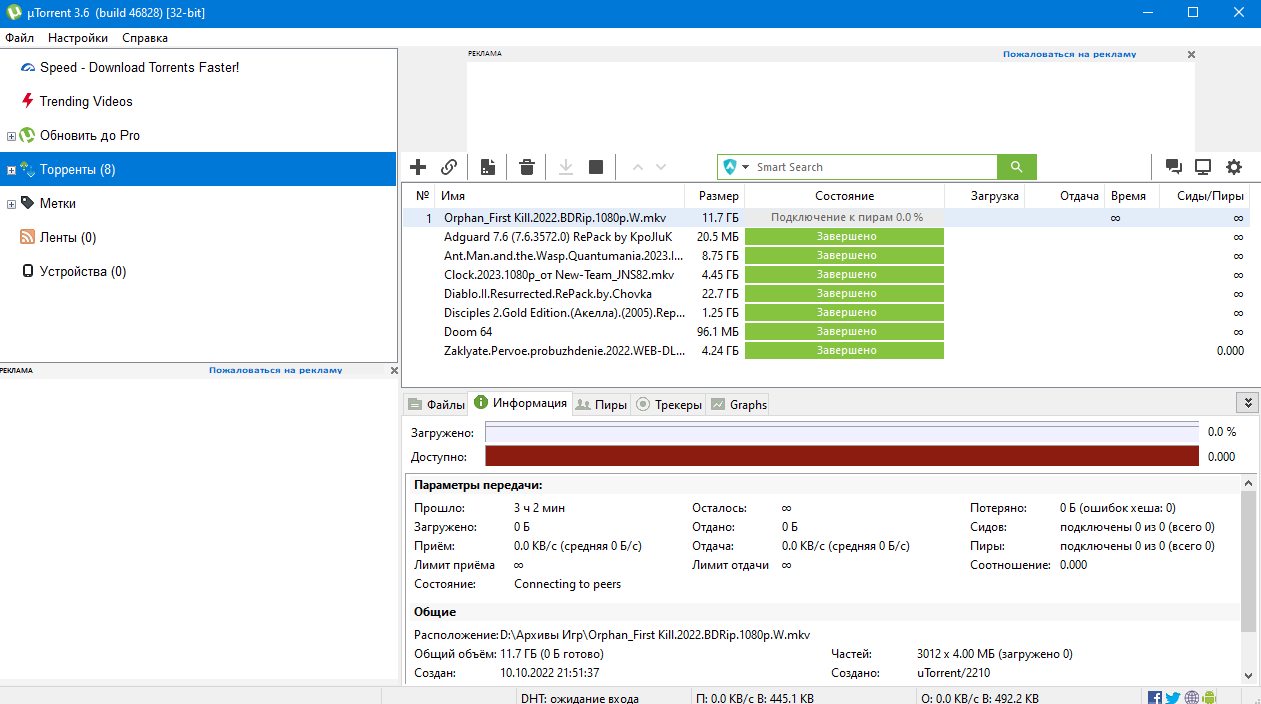Click the Add Torrent from URL link icon
Image resolution: width=1261 pixels, height=704 pixels.
pos(450,167)
